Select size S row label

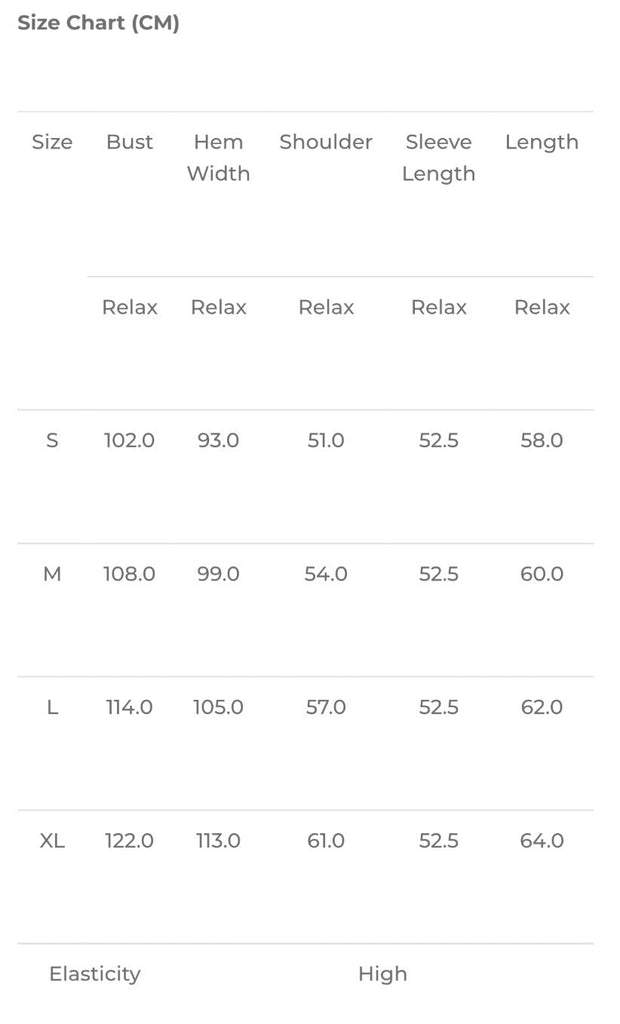52,440
